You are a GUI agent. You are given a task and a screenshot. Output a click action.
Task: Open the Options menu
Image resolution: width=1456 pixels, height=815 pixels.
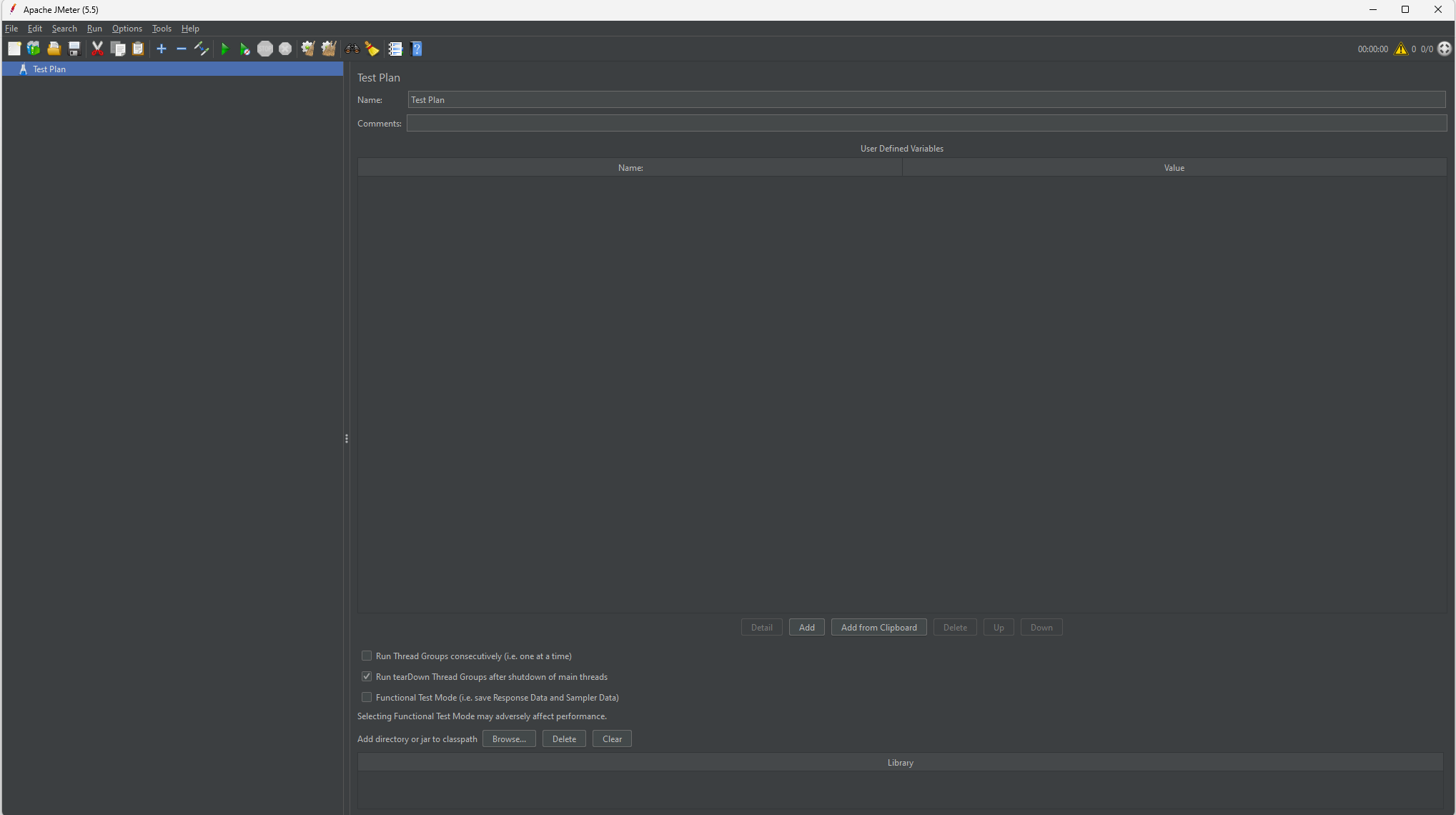127,29
